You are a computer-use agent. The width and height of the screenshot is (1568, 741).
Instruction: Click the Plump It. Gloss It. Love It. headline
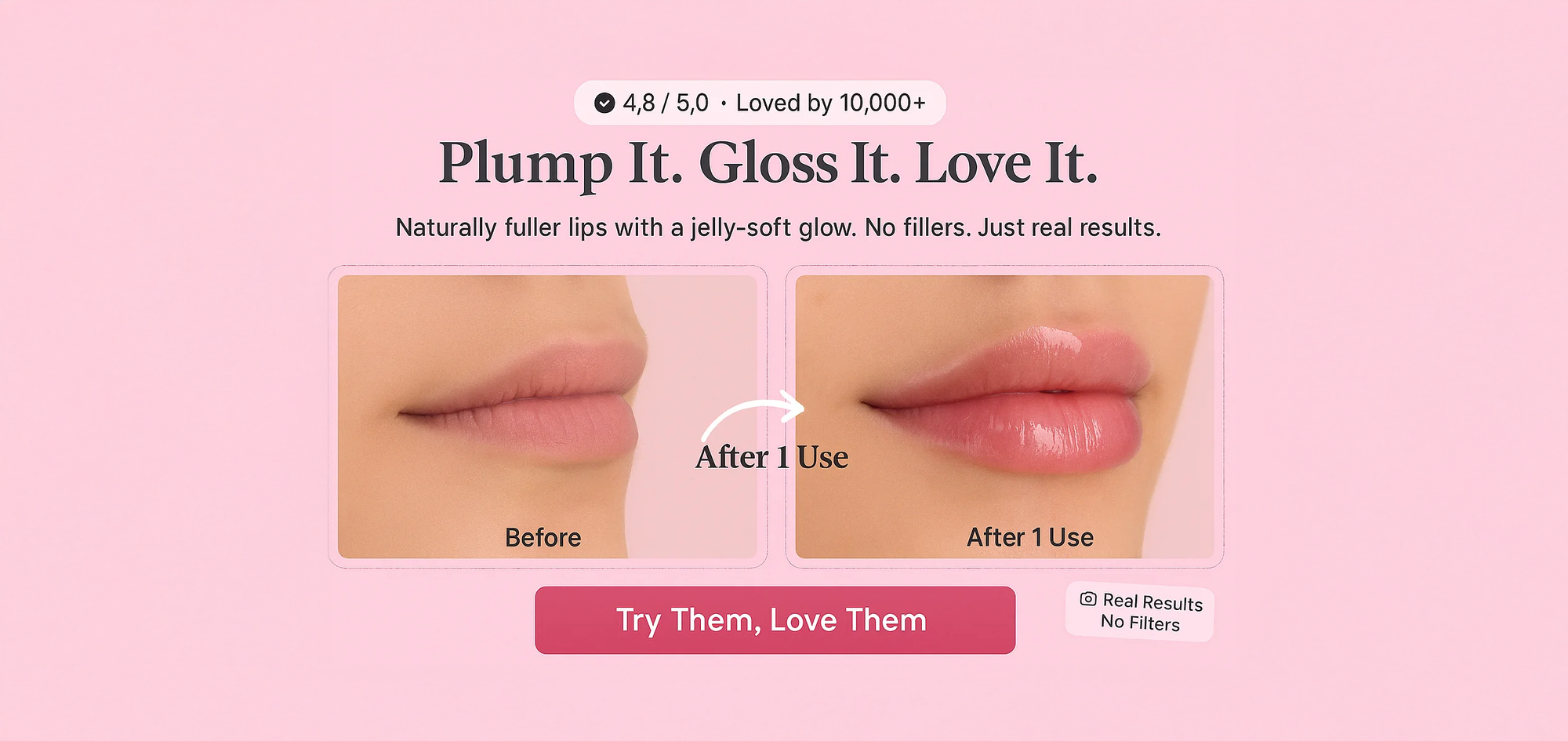768,163
